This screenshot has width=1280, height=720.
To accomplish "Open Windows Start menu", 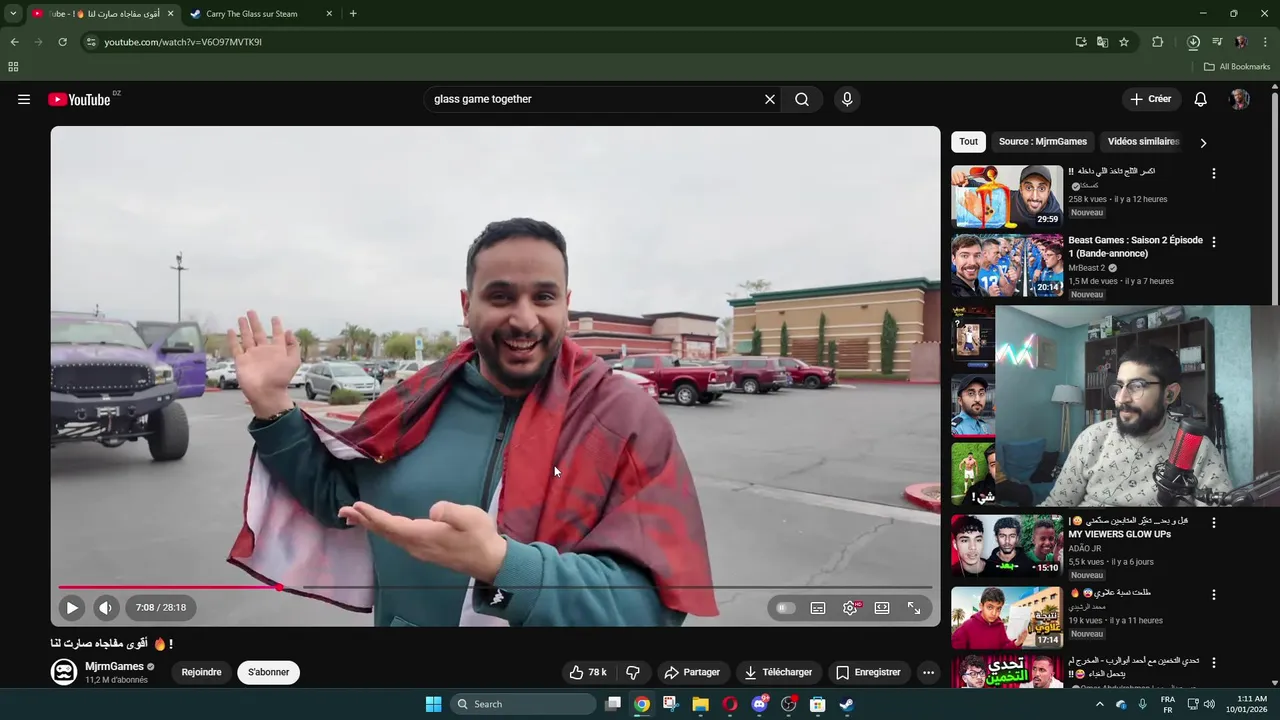I will 433,704.
